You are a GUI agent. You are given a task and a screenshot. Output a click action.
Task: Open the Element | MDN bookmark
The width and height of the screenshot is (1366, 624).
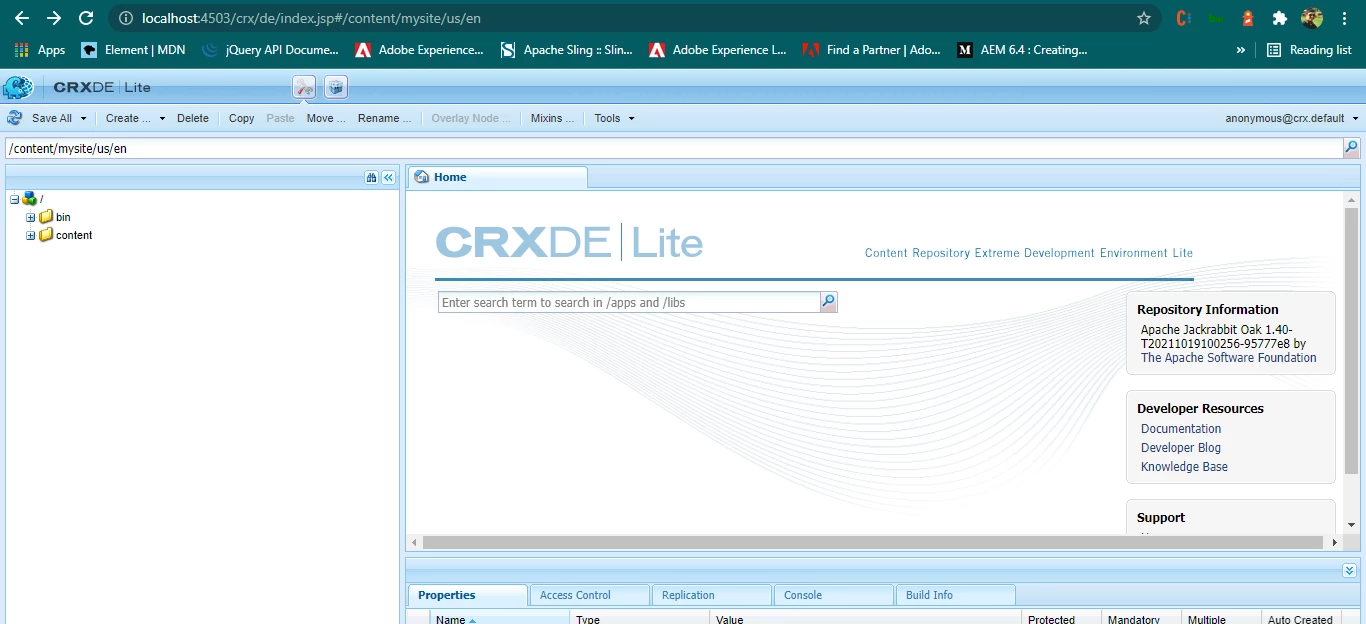tap(133, 50)
